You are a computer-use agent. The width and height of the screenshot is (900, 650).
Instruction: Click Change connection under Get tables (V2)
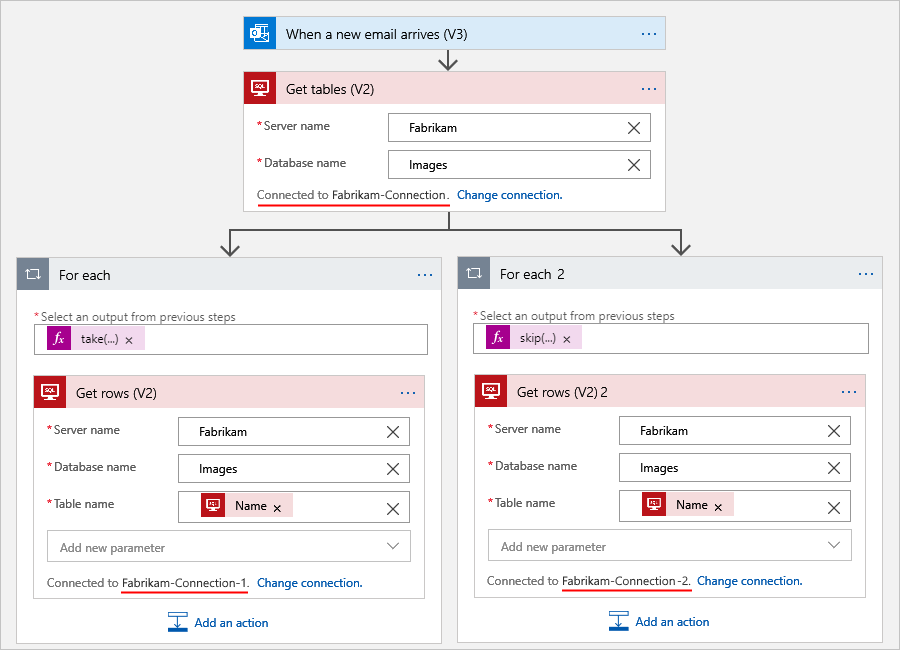point(509,195)
